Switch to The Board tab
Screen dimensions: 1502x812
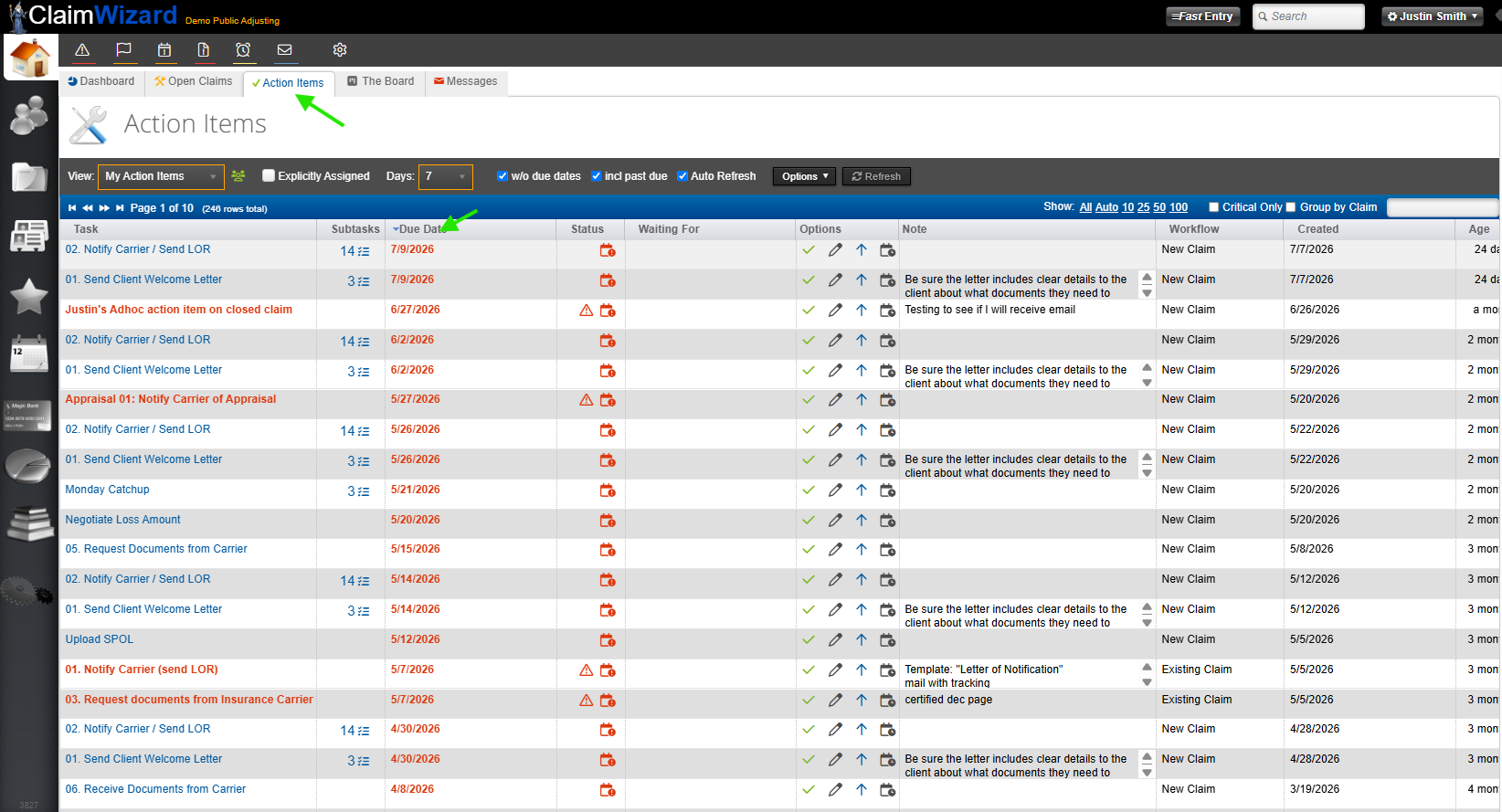pos(380,81)
